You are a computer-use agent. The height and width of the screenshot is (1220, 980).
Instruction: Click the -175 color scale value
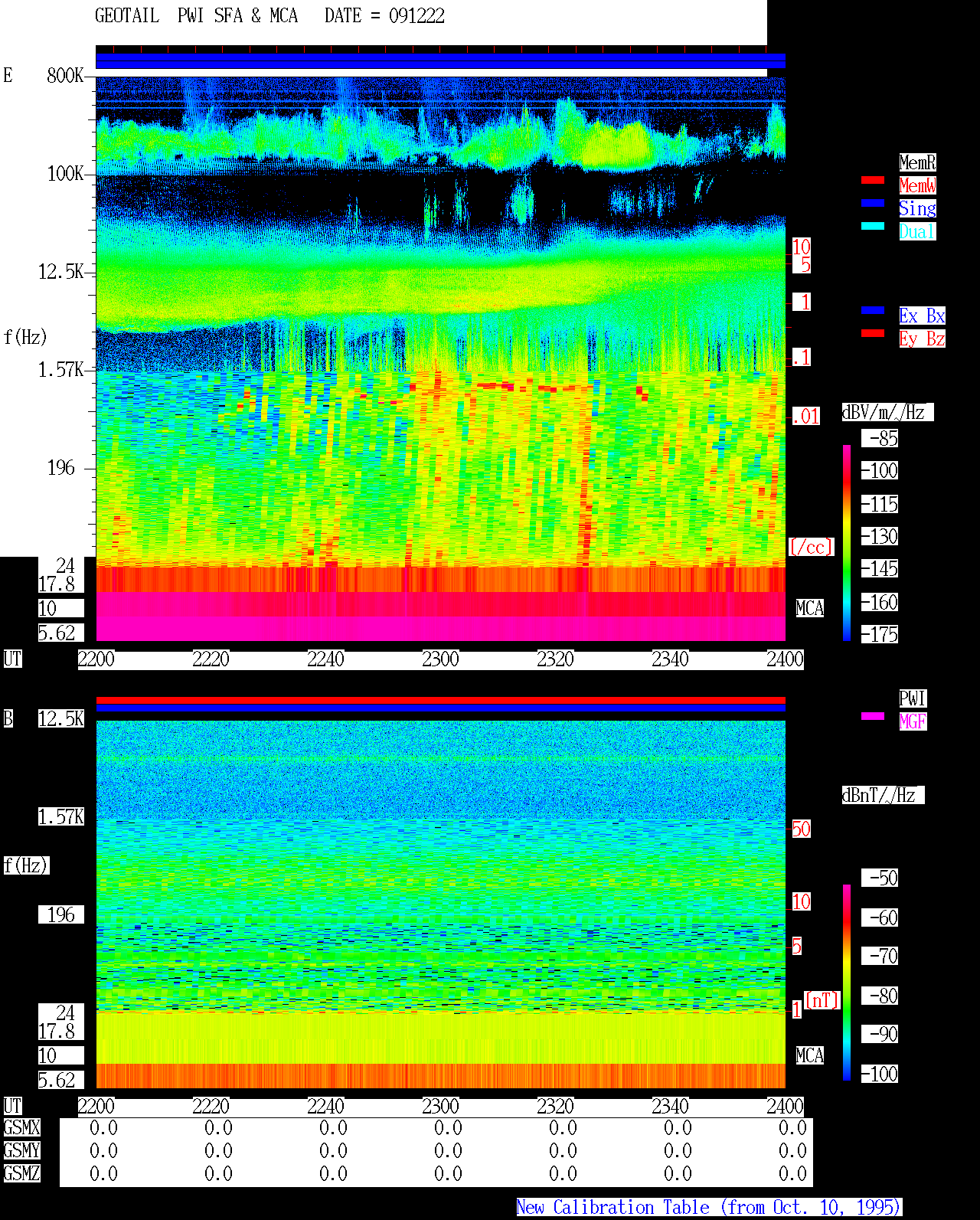click(880, 635)
